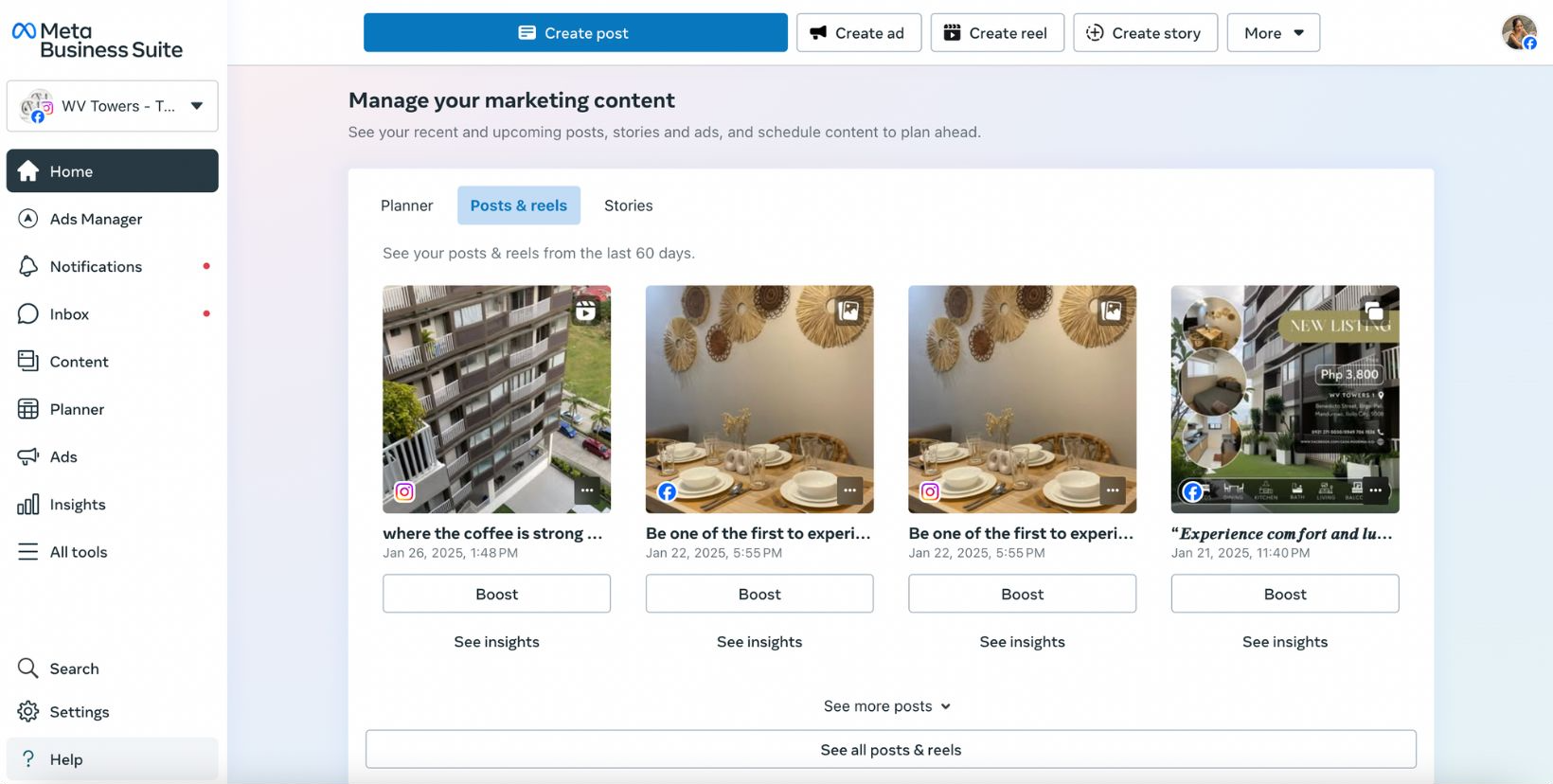This screenshot has height=784, width=1553.
Task: Boost the Jan 22 Facebook dining post
Action: tap(759, 594)
